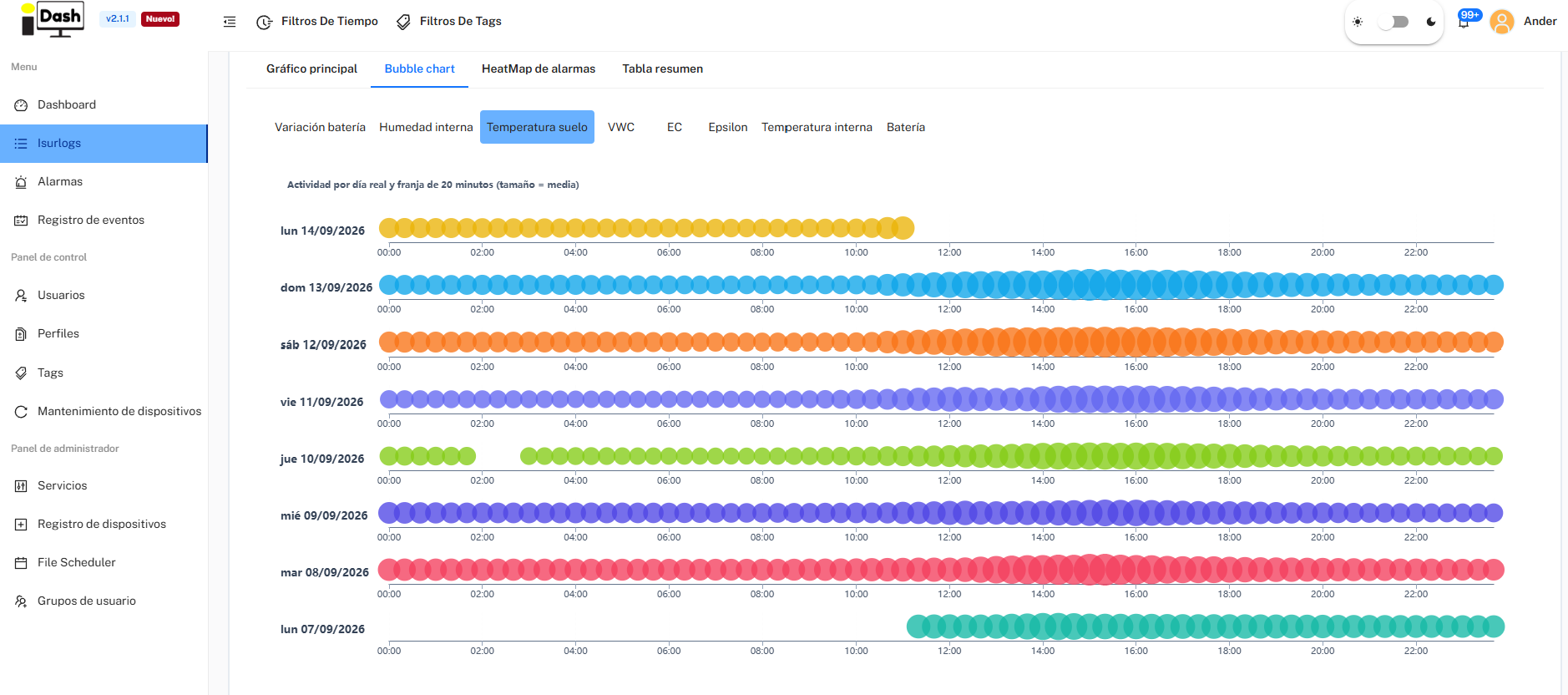Click the Registro de eventos calendar icon
Image resolution: width=1568 pixels, height=695 pixels.
coord(21,221)
